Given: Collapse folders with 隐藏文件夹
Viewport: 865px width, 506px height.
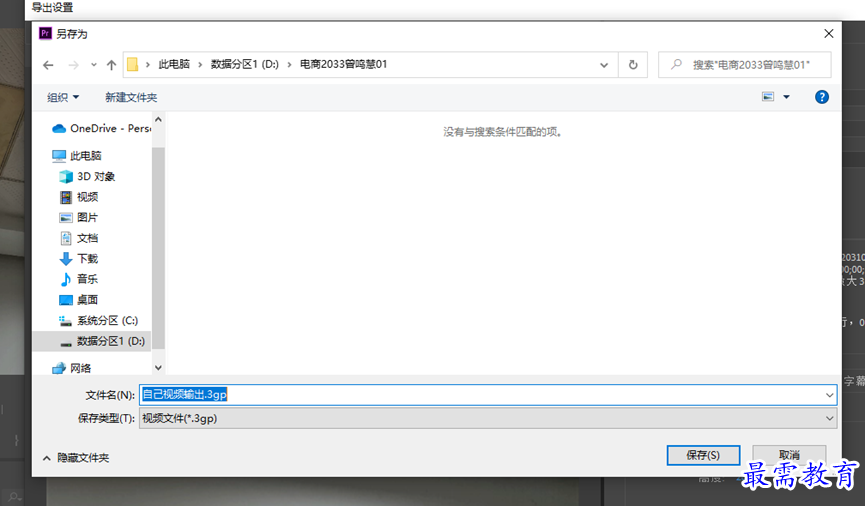Looking at the screenshot, I should click(x=76, y=458).
